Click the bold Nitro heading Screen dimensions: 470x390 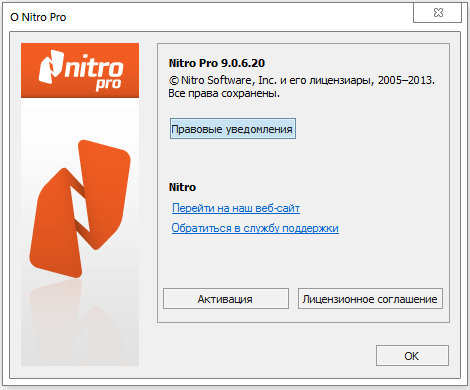[x=182, y=187]
